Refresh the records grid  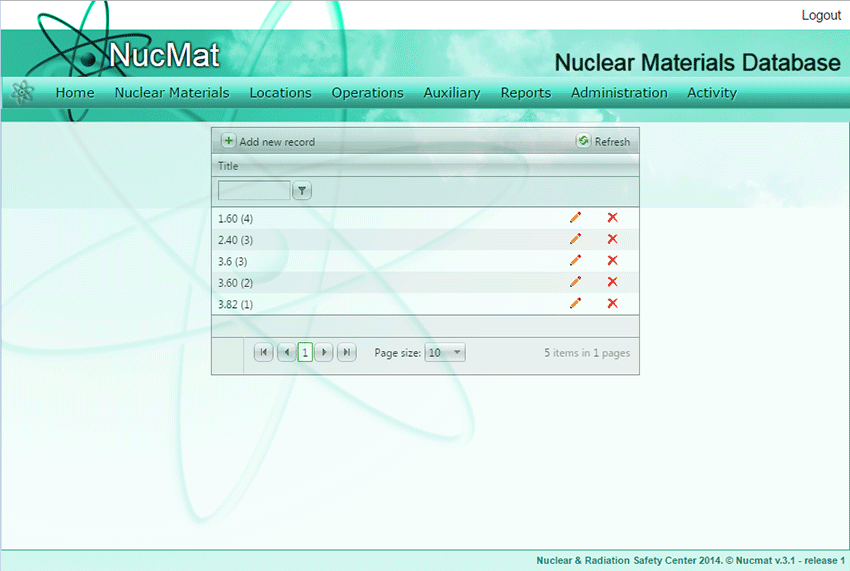(x=603, y=142)
